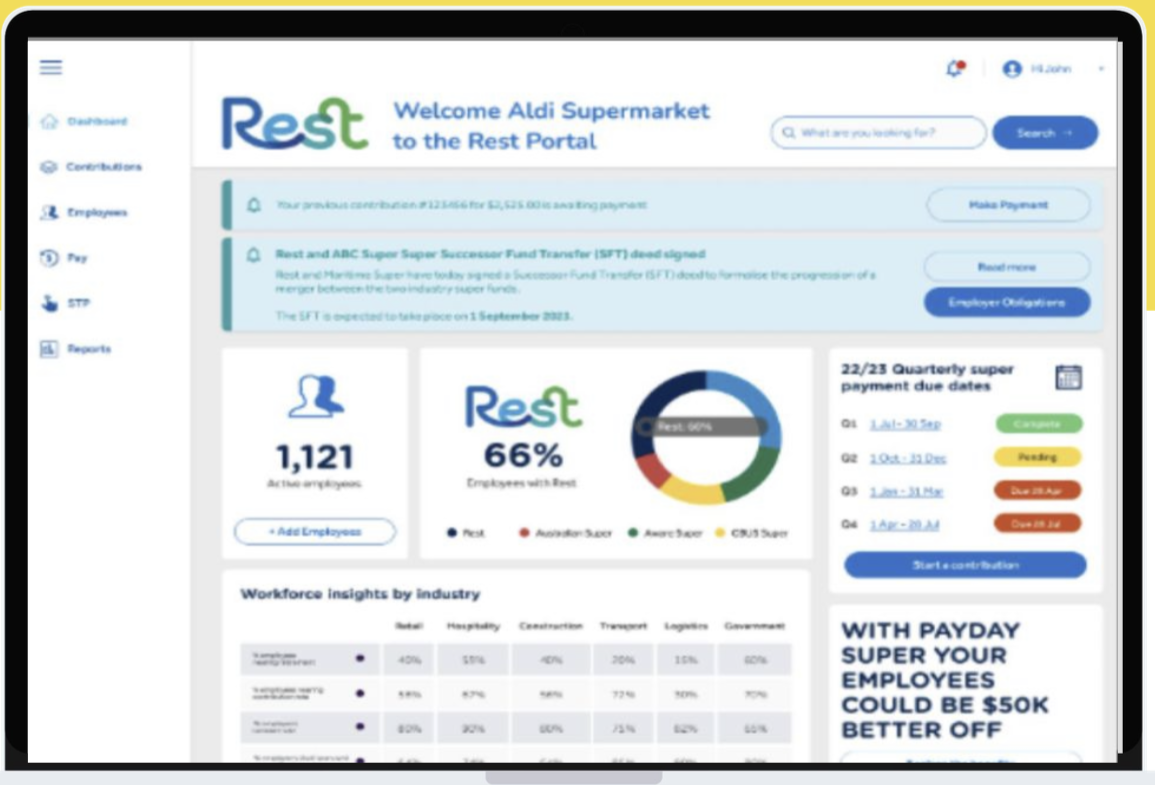Click the Q4 orange Due status badge
Screen dimensions: 1155x785
coord(1037,523)
